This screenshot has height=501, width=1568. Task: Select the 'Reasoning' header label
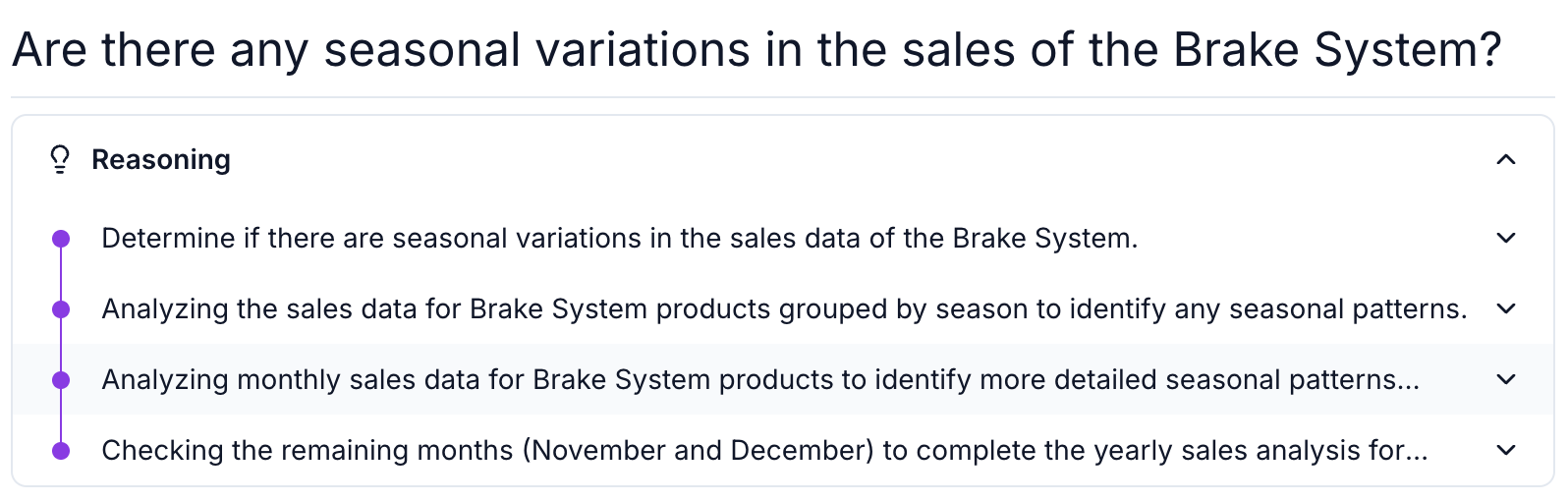tap(161, 159)
